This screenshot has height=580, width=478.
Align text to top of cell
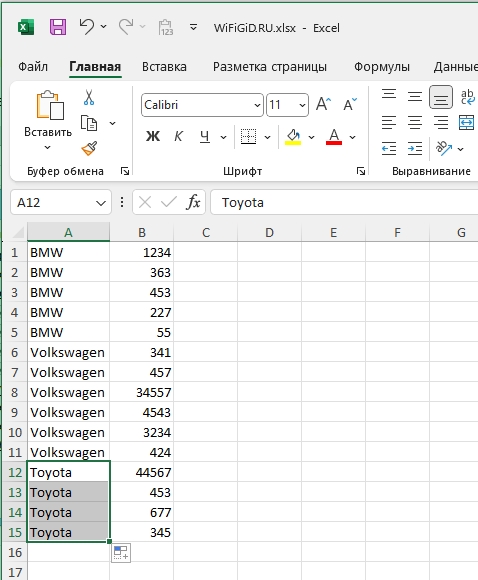coord(389,95)
